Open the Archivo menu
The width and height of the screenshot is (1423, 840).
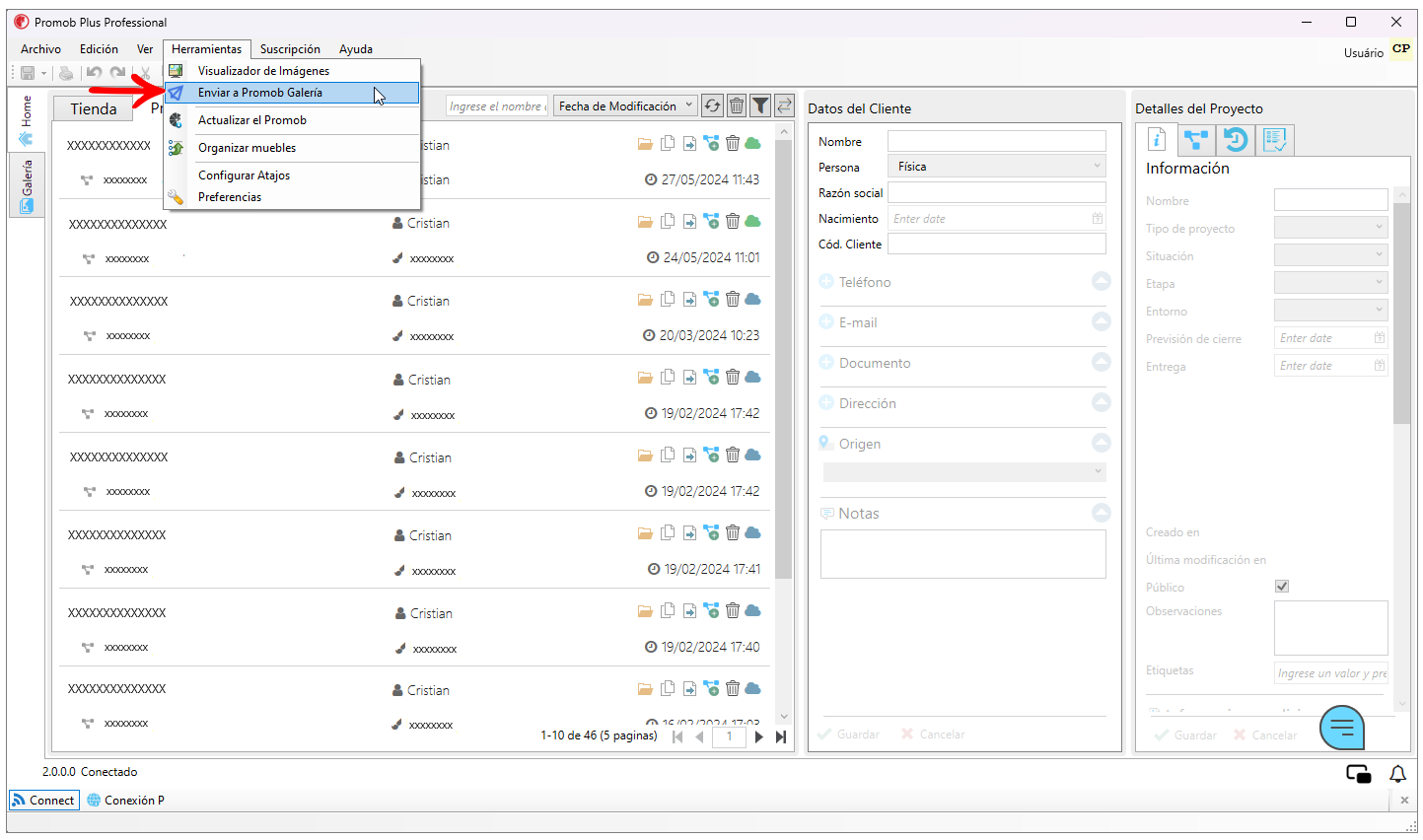click(x=40, y=49)
